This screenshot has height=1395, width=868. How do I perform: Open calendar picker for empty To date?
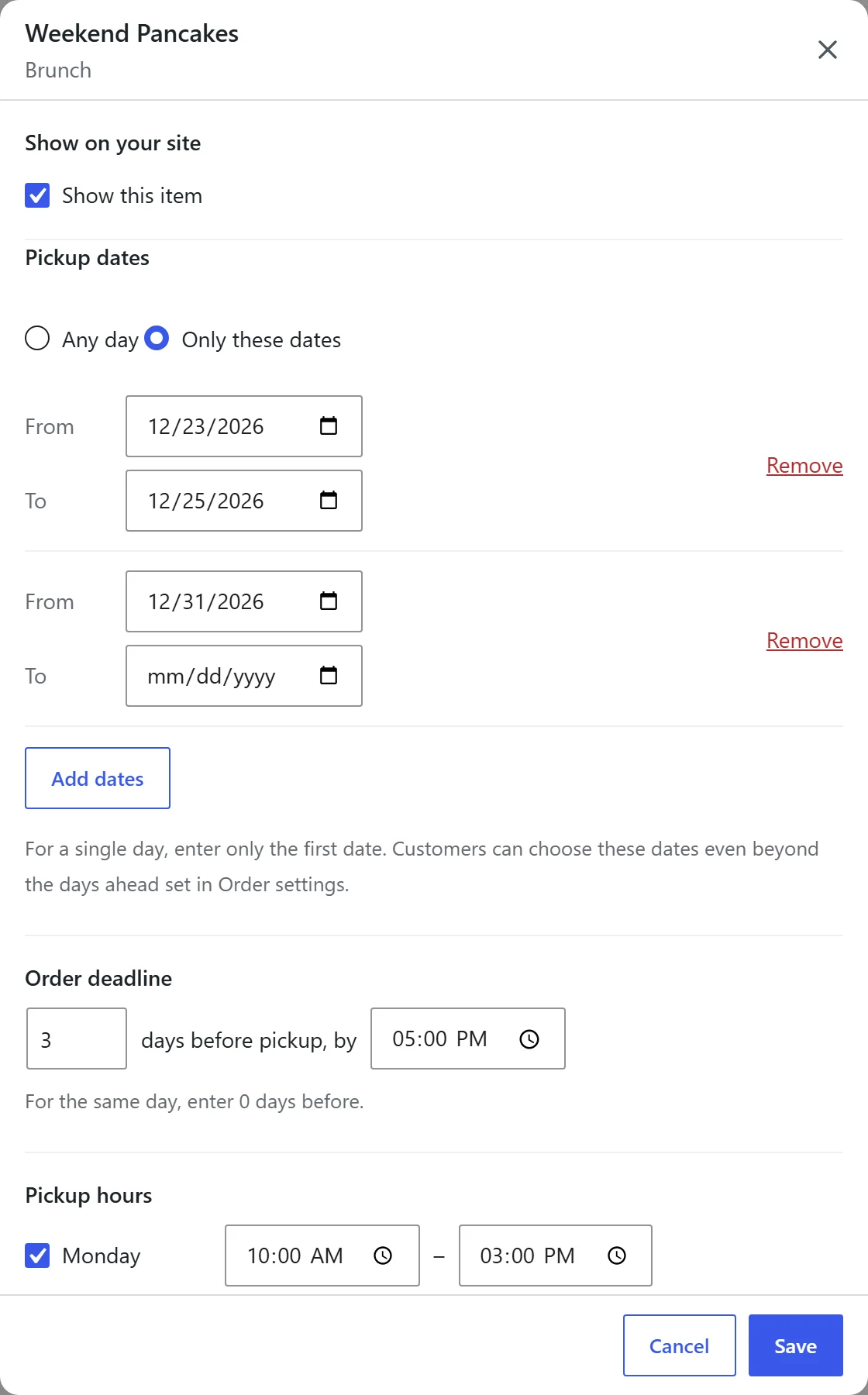(329, 676)
